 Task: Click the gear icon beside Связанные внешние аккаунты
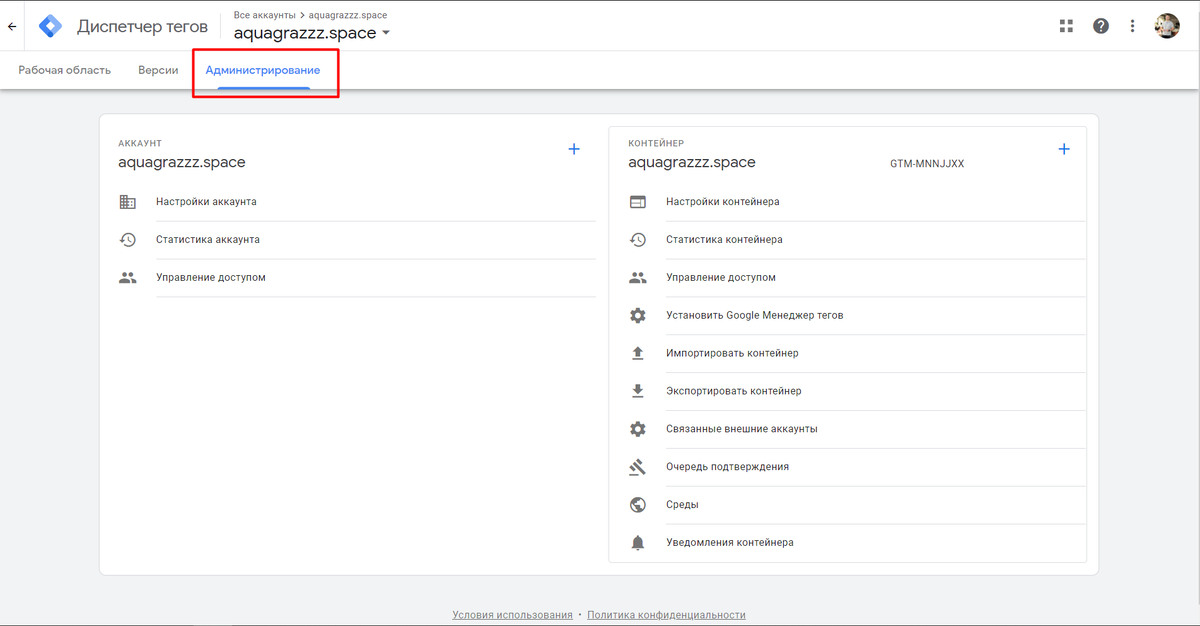[637, 429]
